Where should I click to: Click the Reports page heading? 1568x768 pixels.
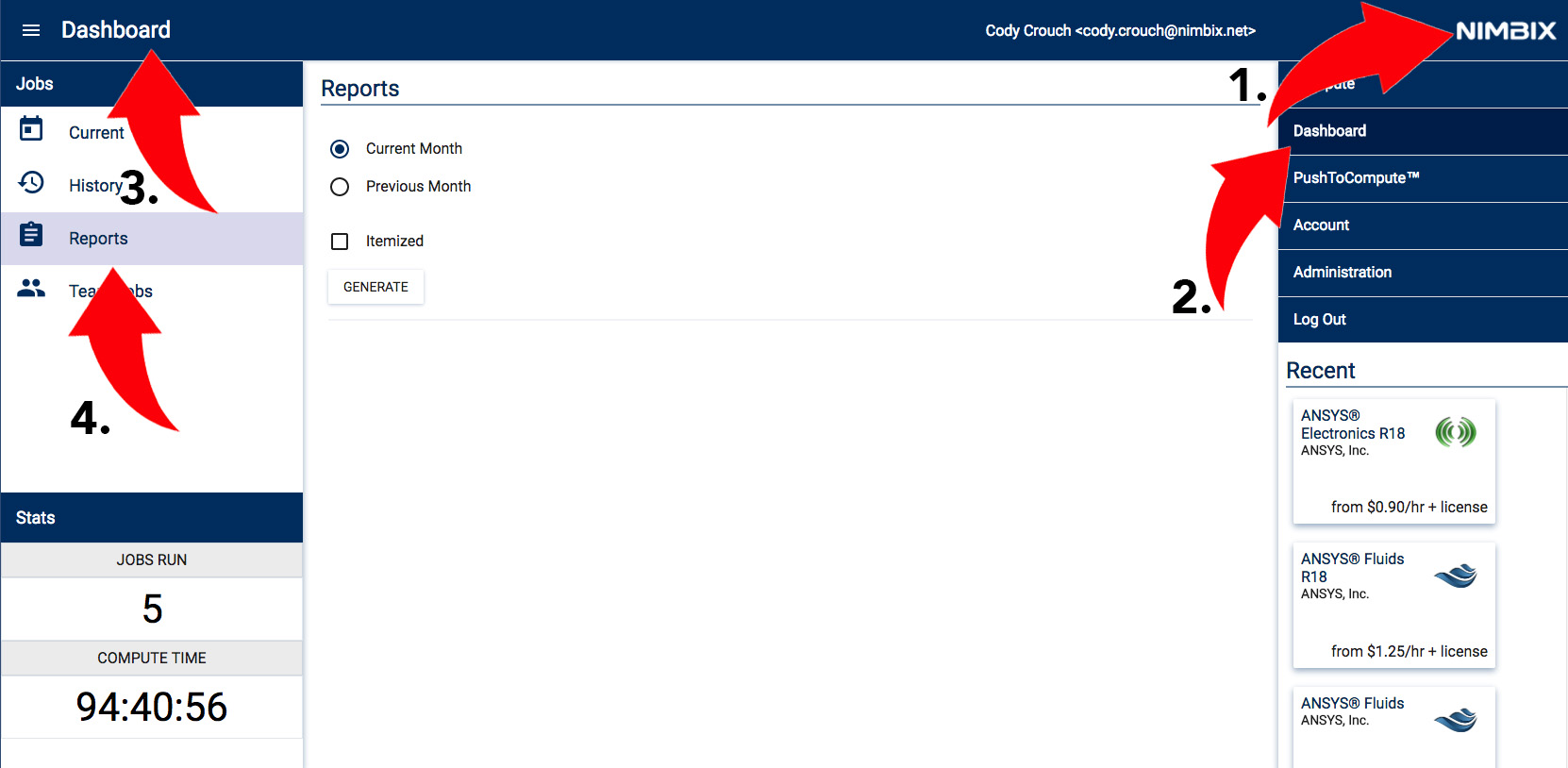click(x=359, y=89)
